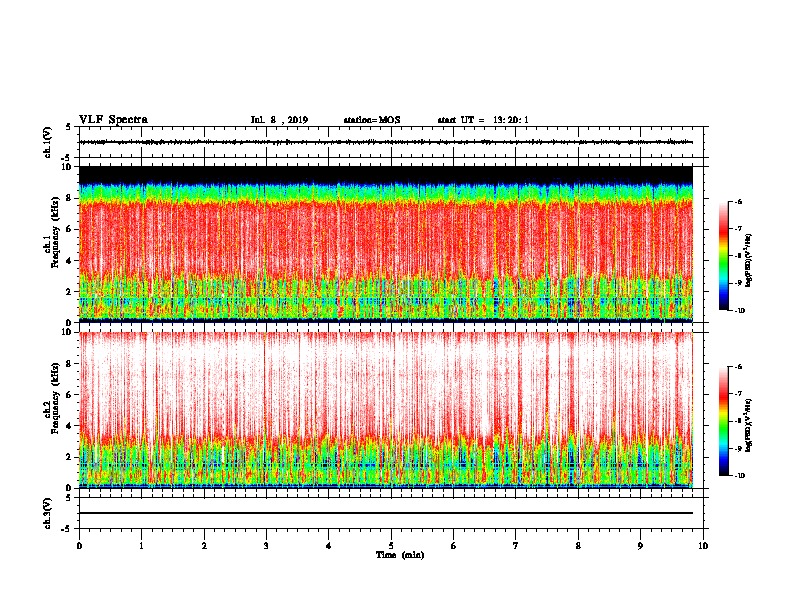This screenshot has width=792, height=612.
Task: Click time axis tick label "6"
Action: [454, 546]
